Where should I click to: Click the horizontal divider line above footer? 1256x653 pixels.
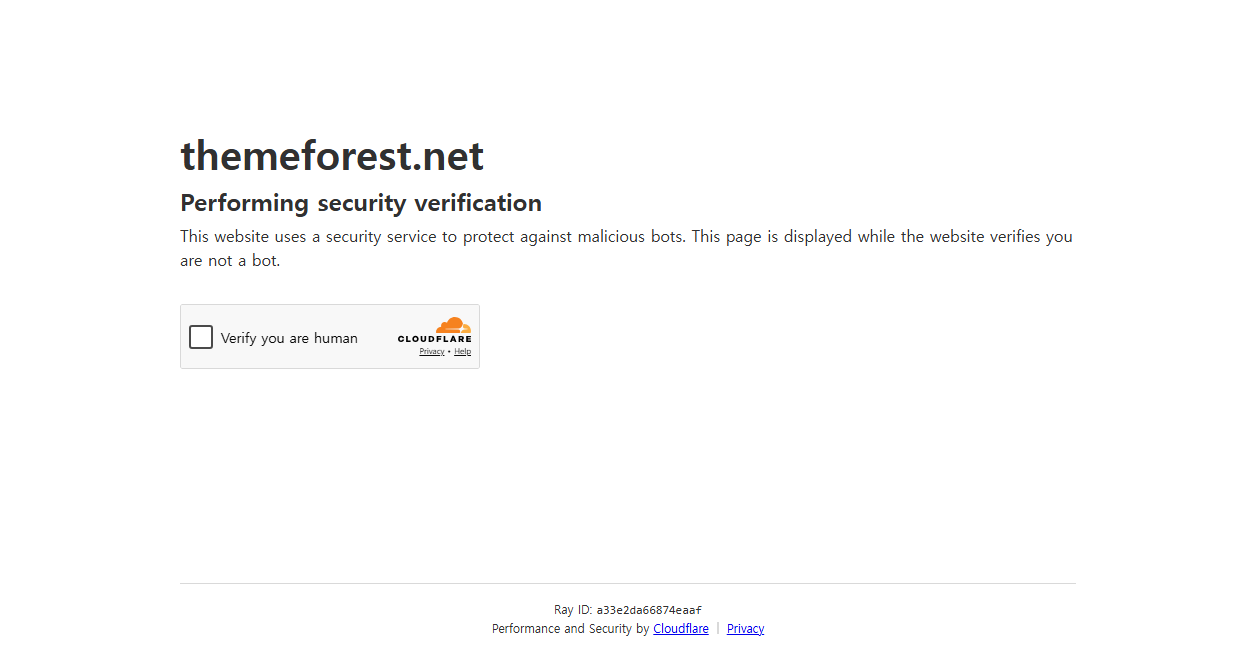point(628,583)
